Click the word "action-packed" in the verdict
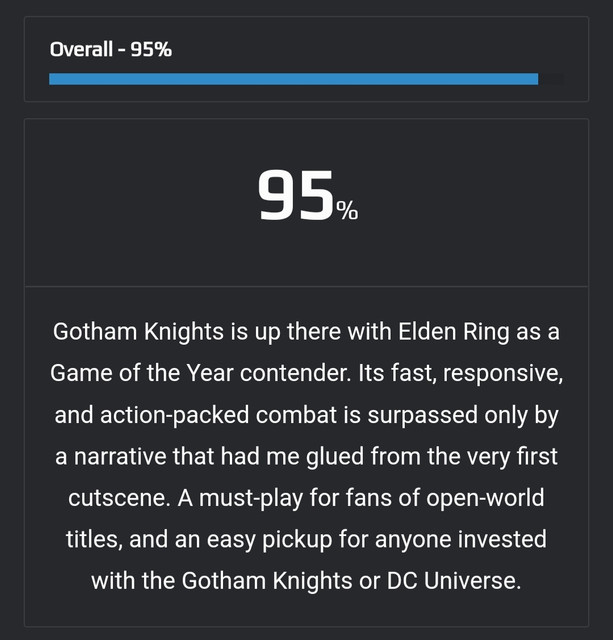This screenshot has height=640, width=613. [174, 415]
